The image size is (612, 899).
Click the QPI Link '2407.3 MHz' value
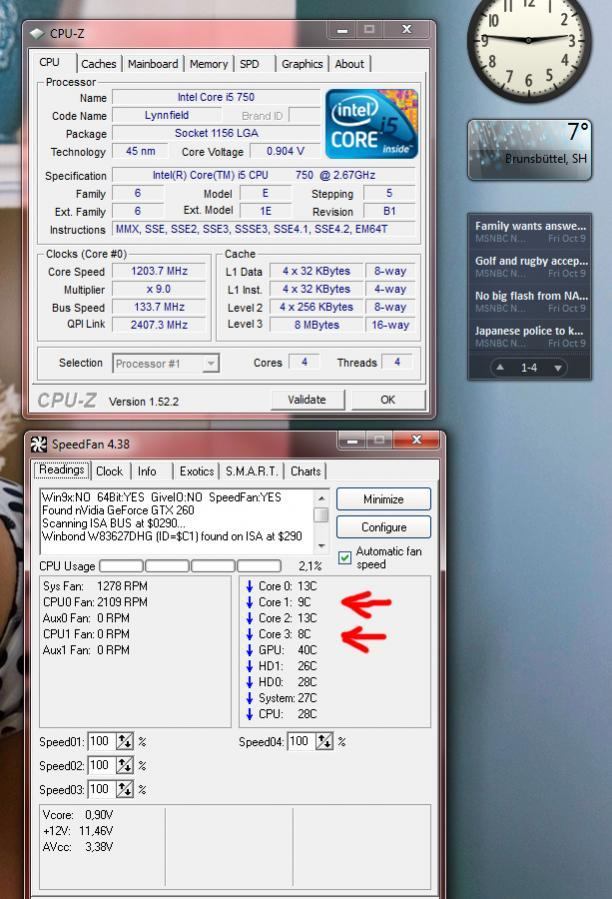(159, 325)
